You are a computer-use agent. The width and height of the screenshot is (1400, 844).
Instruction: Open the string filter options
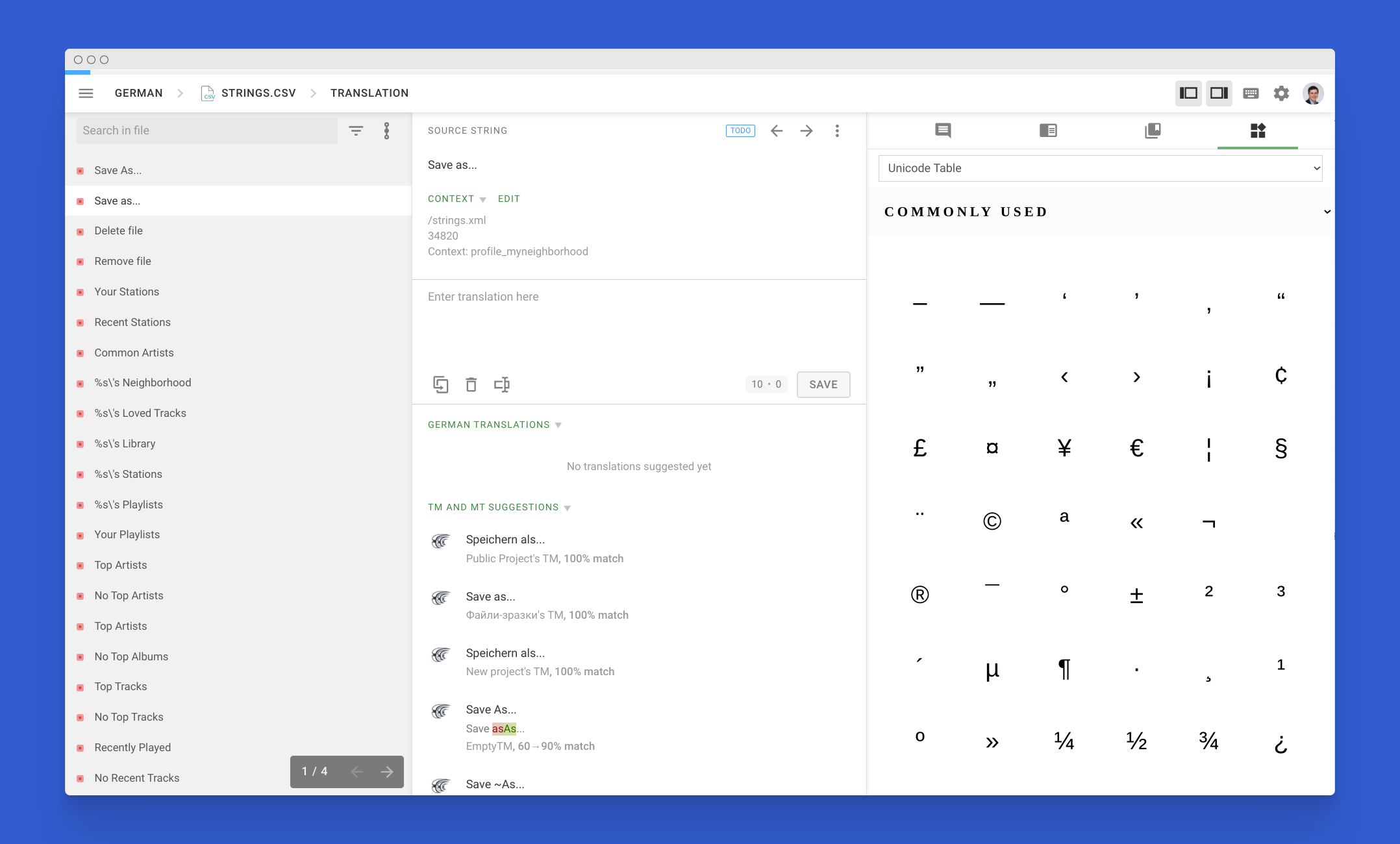tap(356, 131)
